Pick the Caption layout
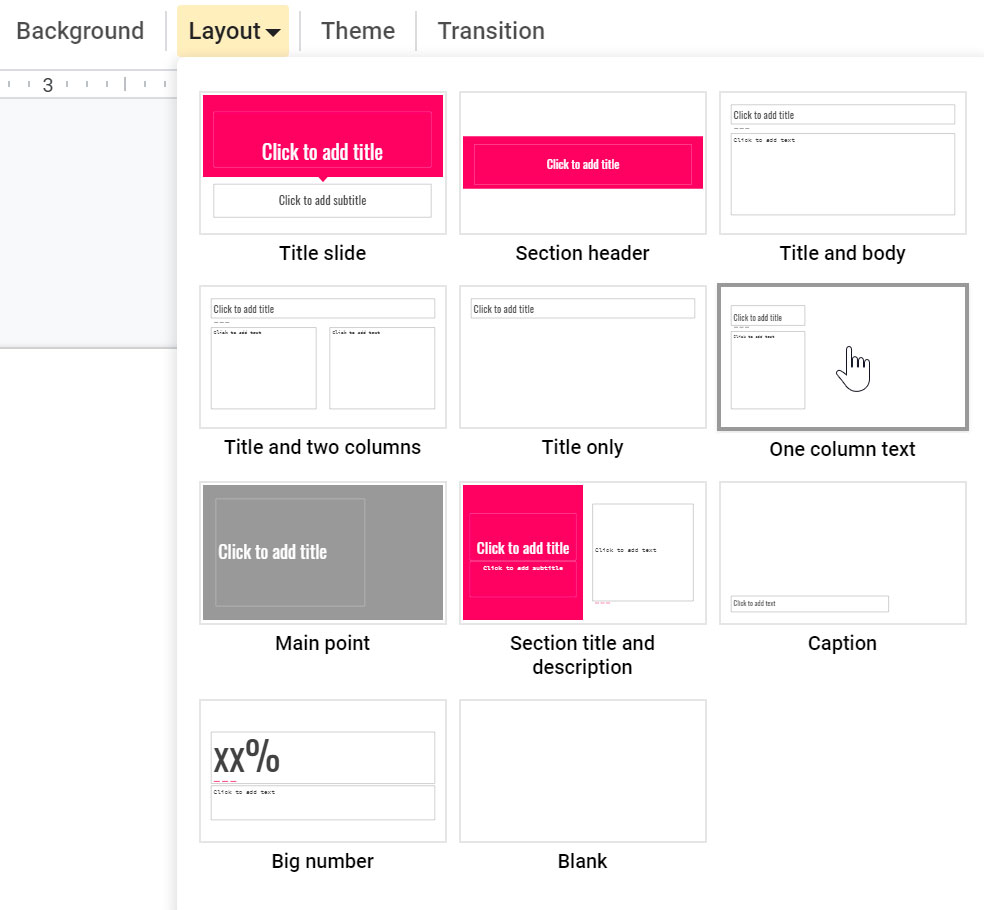Screen dimensions: 984x910 tap(842, 552)
